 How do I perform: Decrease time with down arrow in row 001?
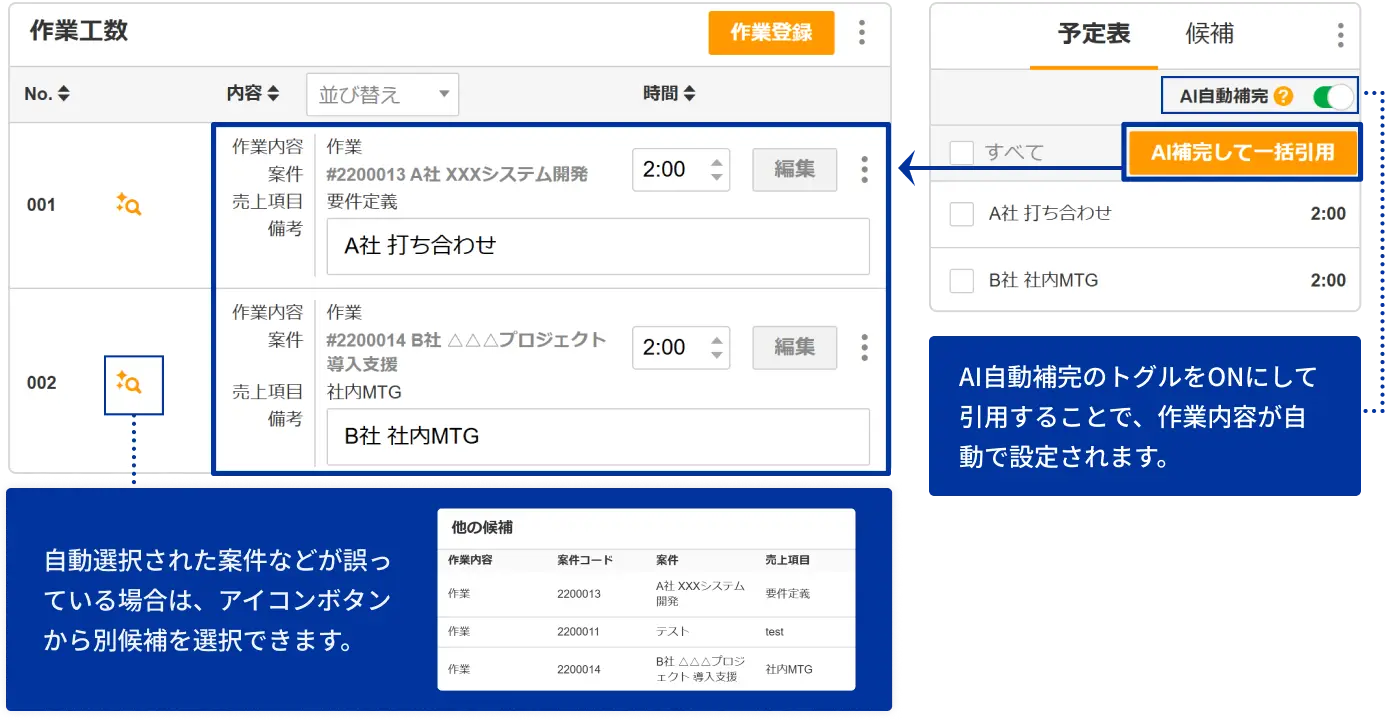[x=716, y=178]
